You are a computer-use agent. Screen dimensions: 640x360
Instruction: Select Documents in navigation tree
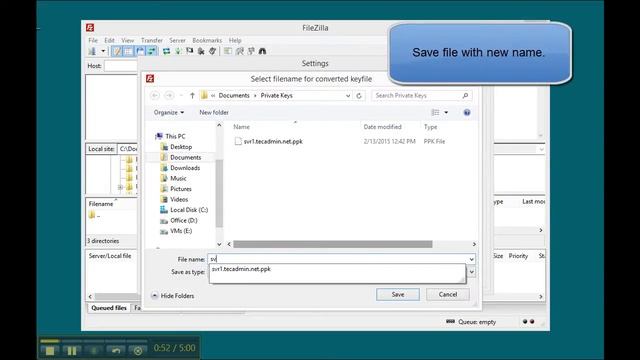point(185,158)
